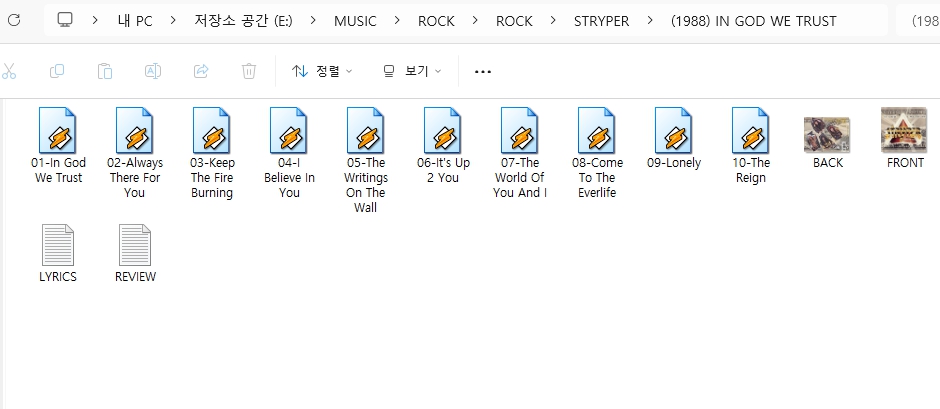Click the Copy icon in toolbar
Screen dimensions: 940x409
click(x=57, y=71)
